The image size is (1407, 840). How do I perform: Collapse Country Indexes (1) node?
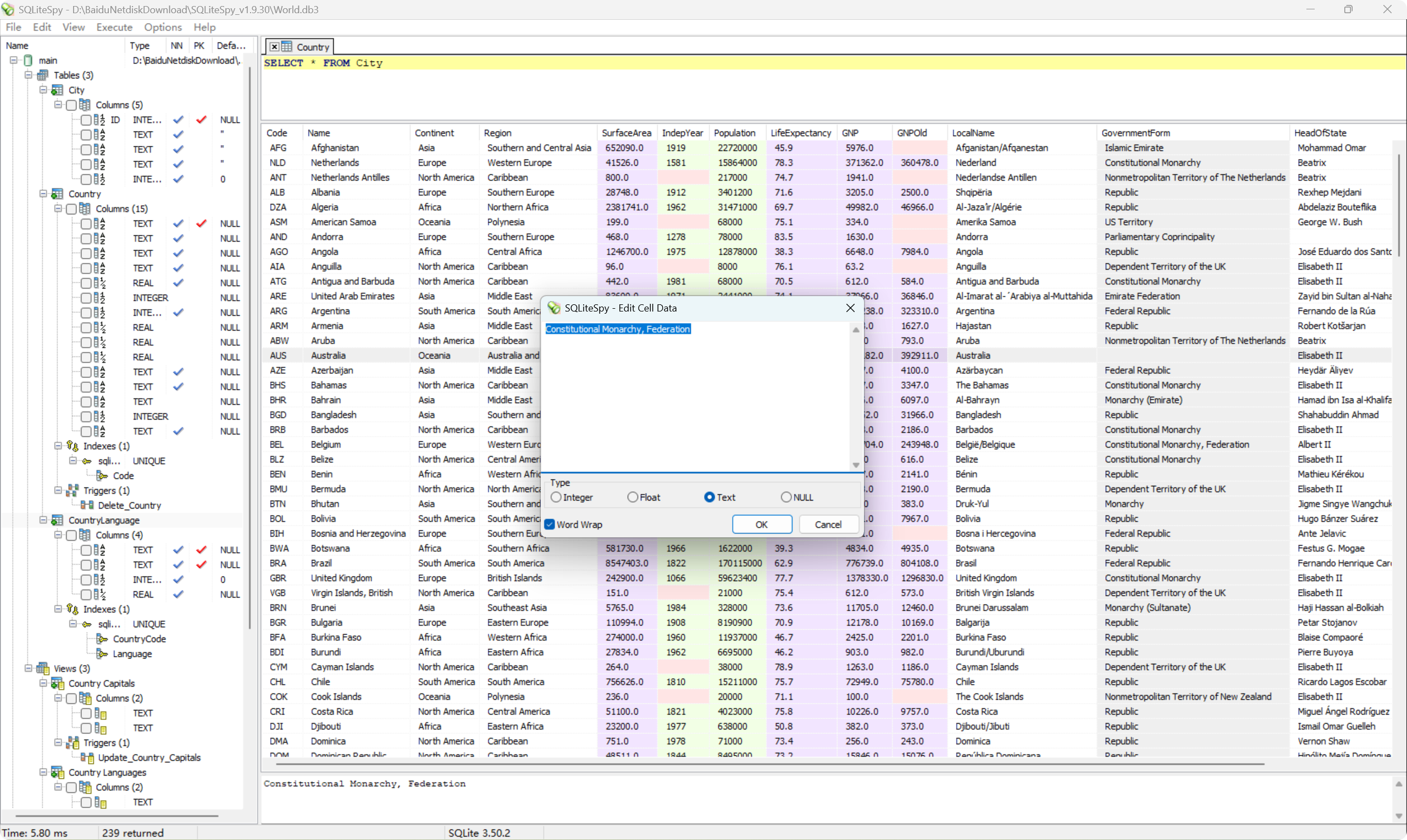58,446
